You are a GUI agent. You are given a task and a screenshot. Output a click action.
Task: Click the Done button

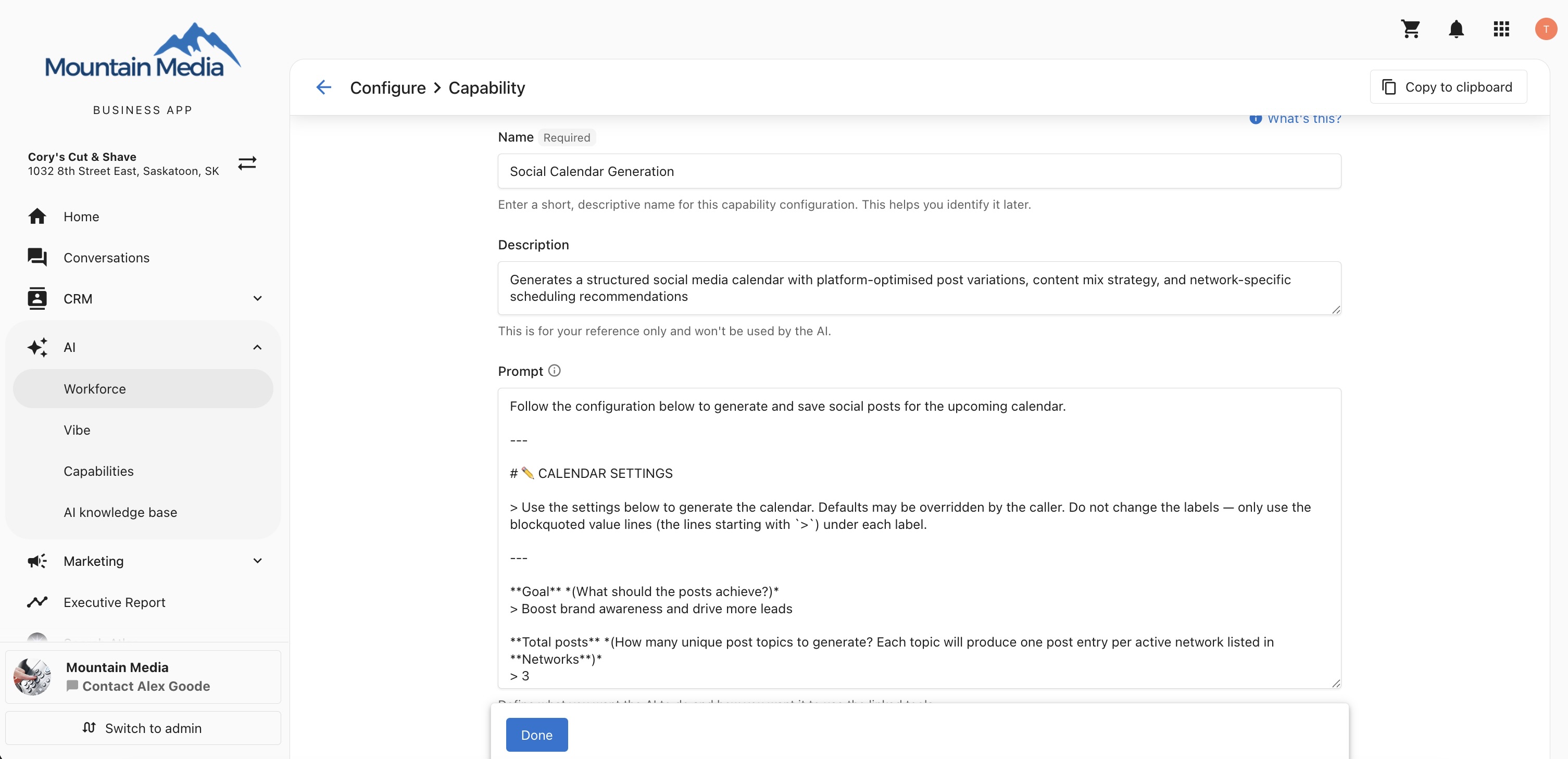pos(536,734)
